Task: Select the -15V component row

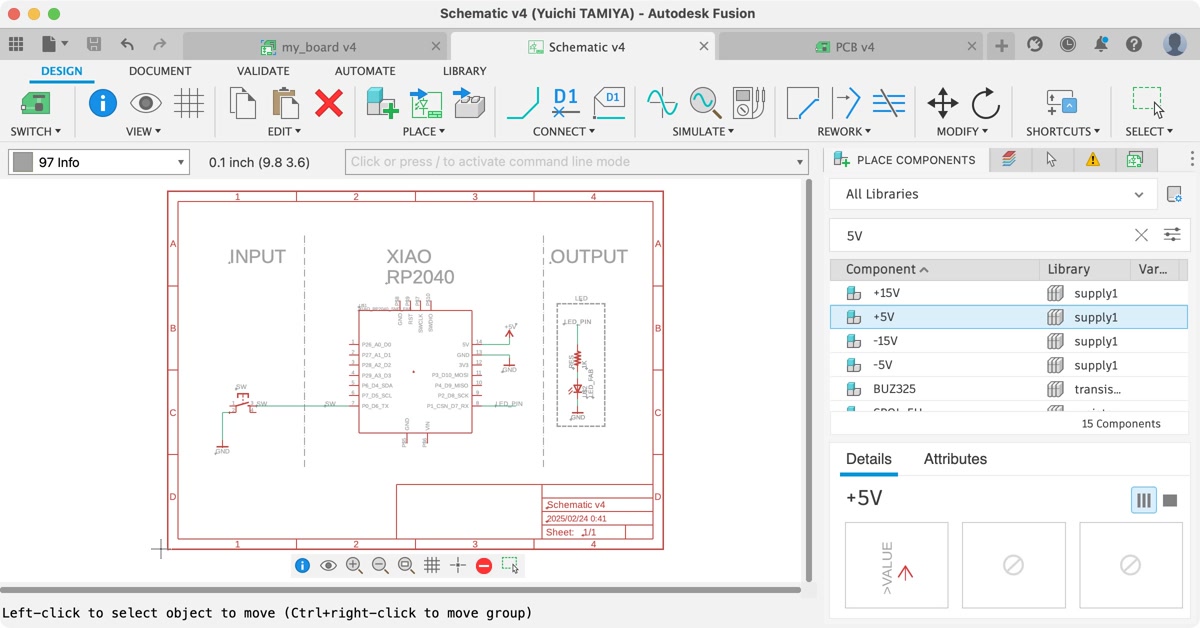Action: point(1009,341)
